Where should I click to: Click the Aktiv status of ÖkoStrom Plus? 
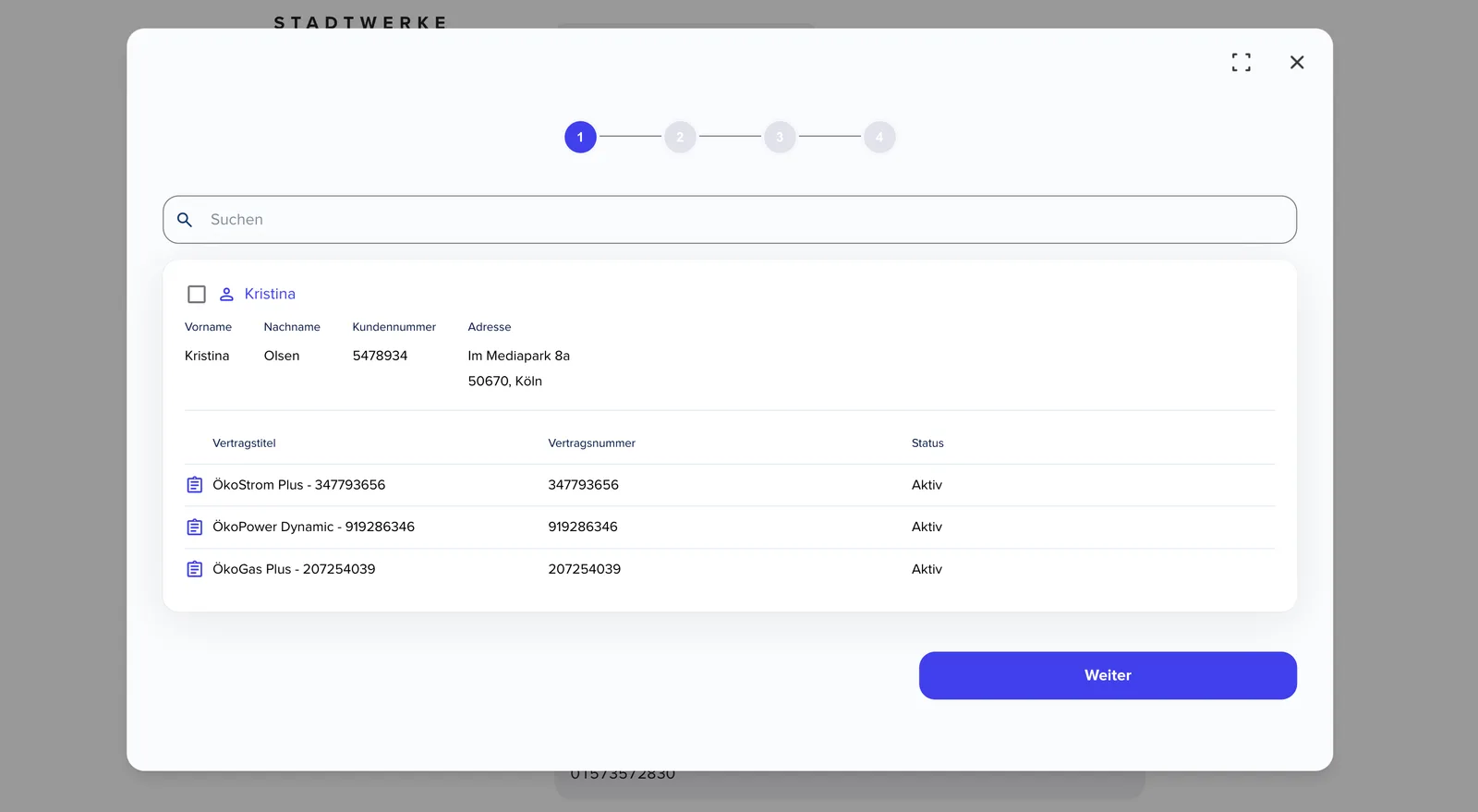click(x=927, y=485)
